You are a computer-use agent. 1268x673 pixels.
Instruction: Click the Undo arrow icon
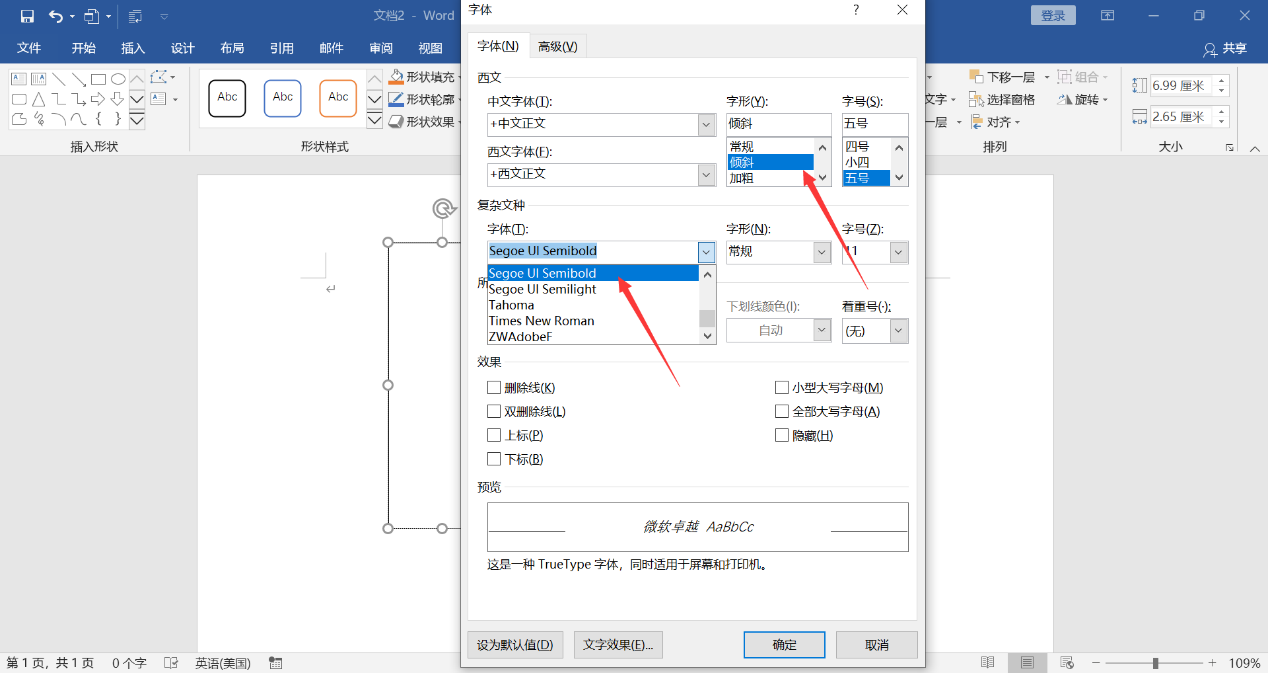point(55,16)
